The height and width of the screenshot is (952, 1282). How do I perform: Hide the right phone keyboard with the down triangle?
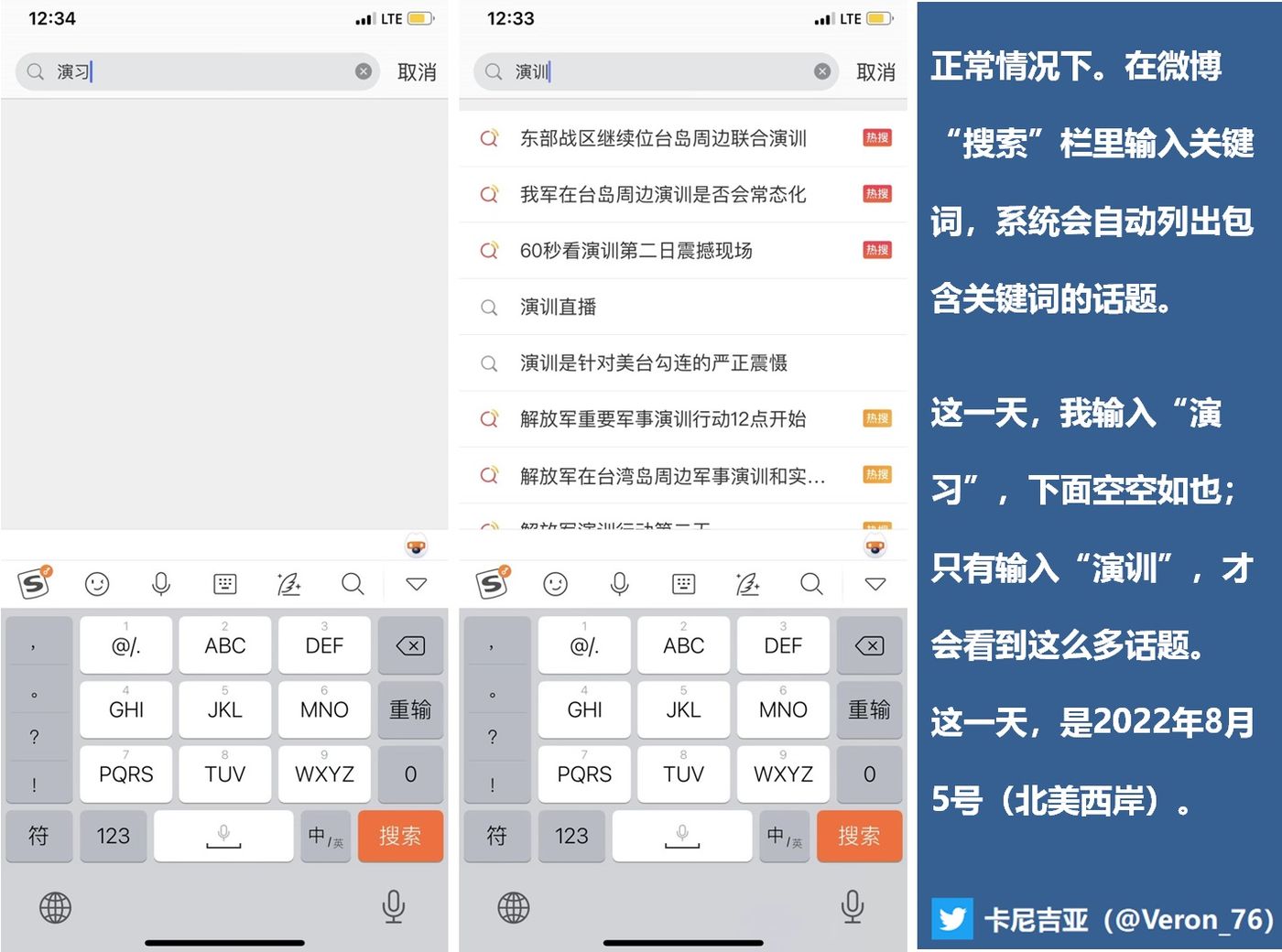tap(875, 584)
